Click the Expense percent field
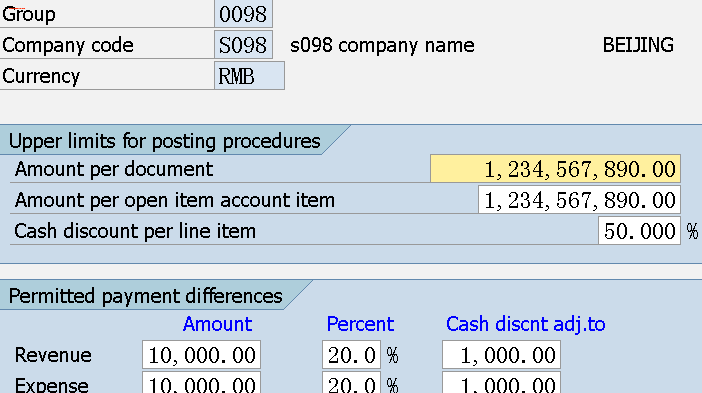 click(x=351, y=383)
